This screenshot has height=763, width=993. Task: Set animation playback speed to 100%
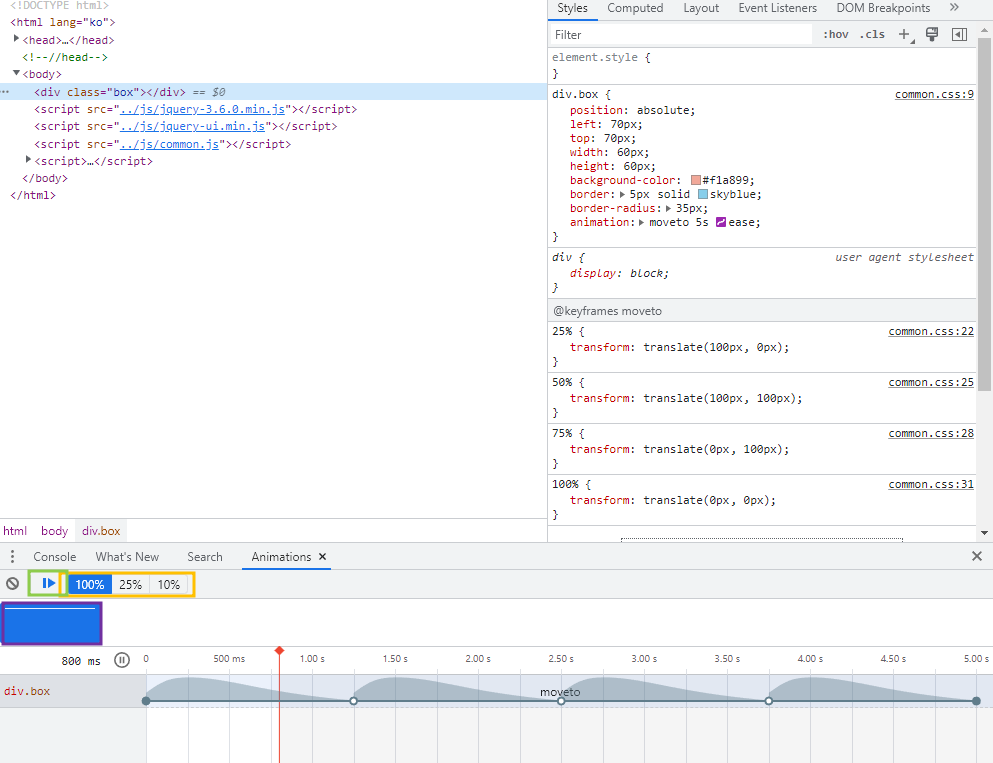coord(89,584)
